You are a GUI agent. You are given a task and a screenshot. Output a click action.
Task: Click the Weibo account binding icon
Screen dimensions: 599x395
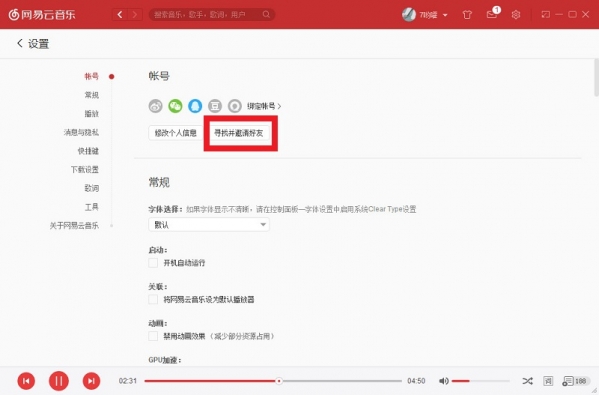[x=155, y=106]
